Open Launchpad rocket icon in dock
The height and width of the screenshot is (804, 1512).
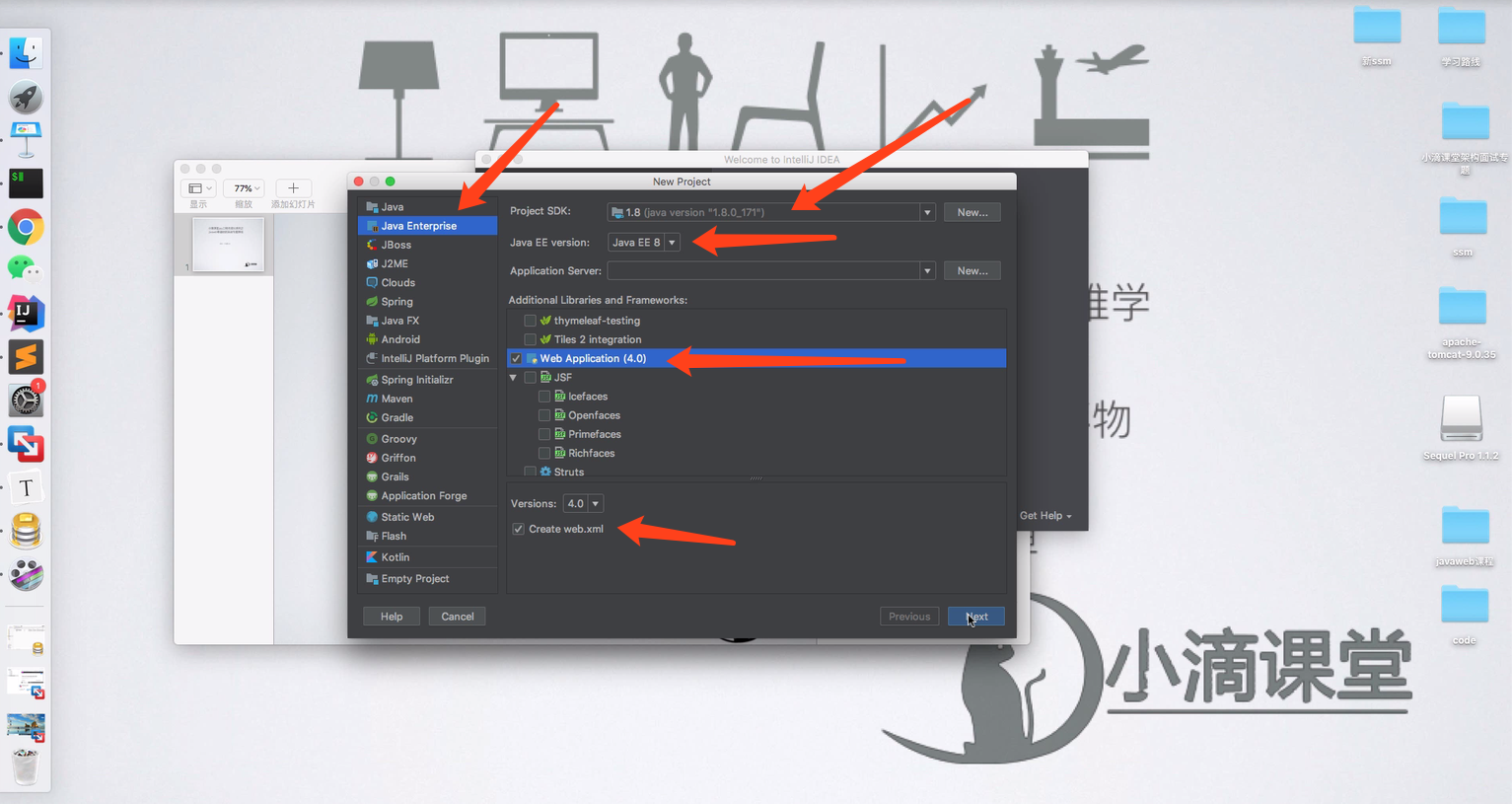pos(26,97)
